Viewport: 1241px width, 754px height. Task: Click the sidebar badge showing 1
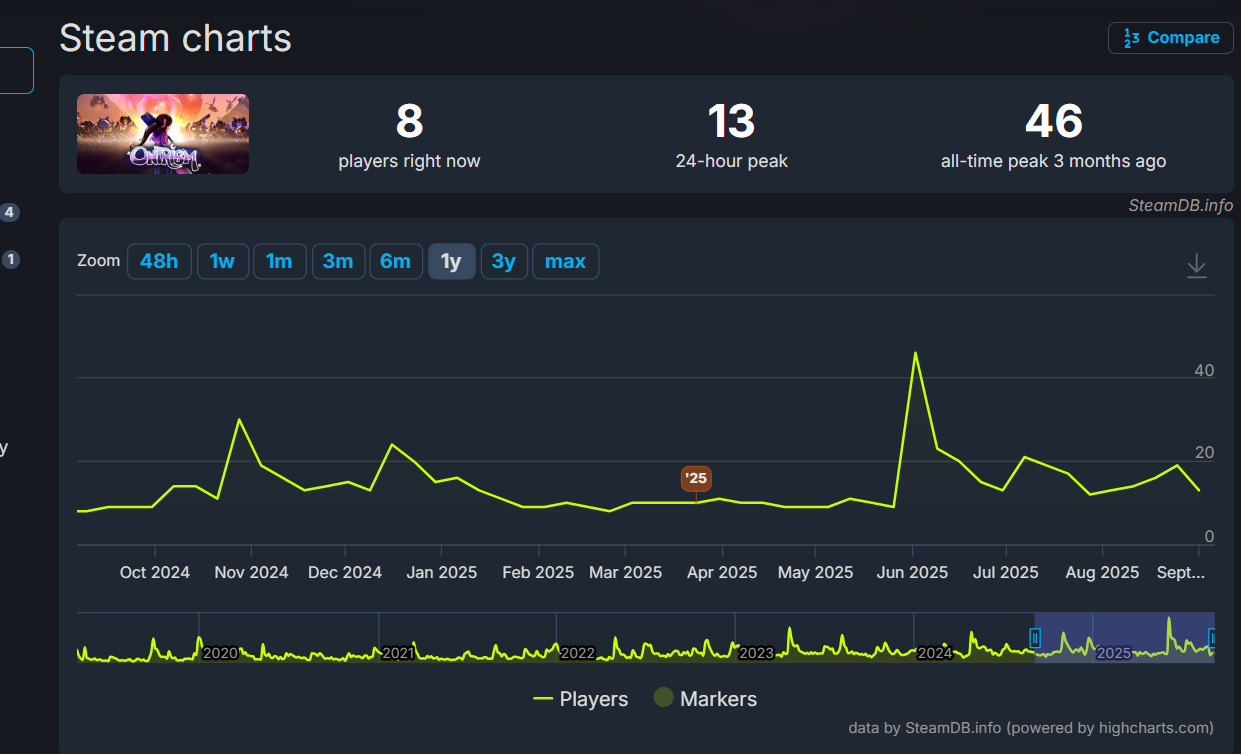10,259
